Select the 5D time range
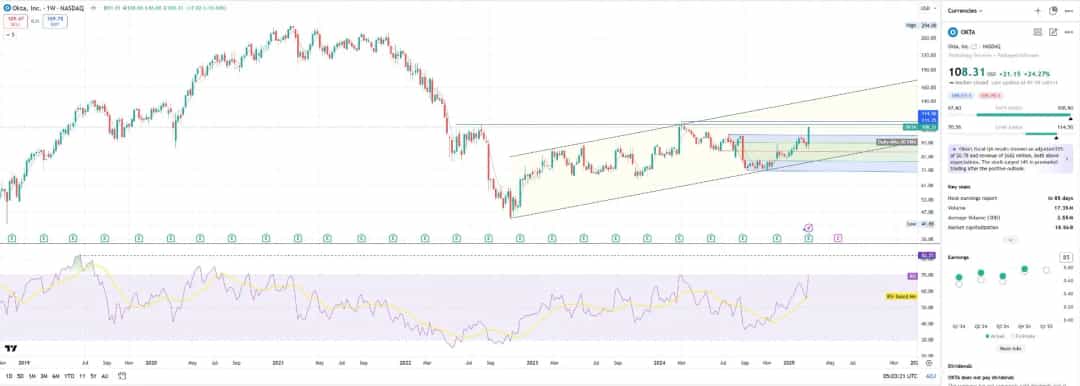 coord(21,376)
